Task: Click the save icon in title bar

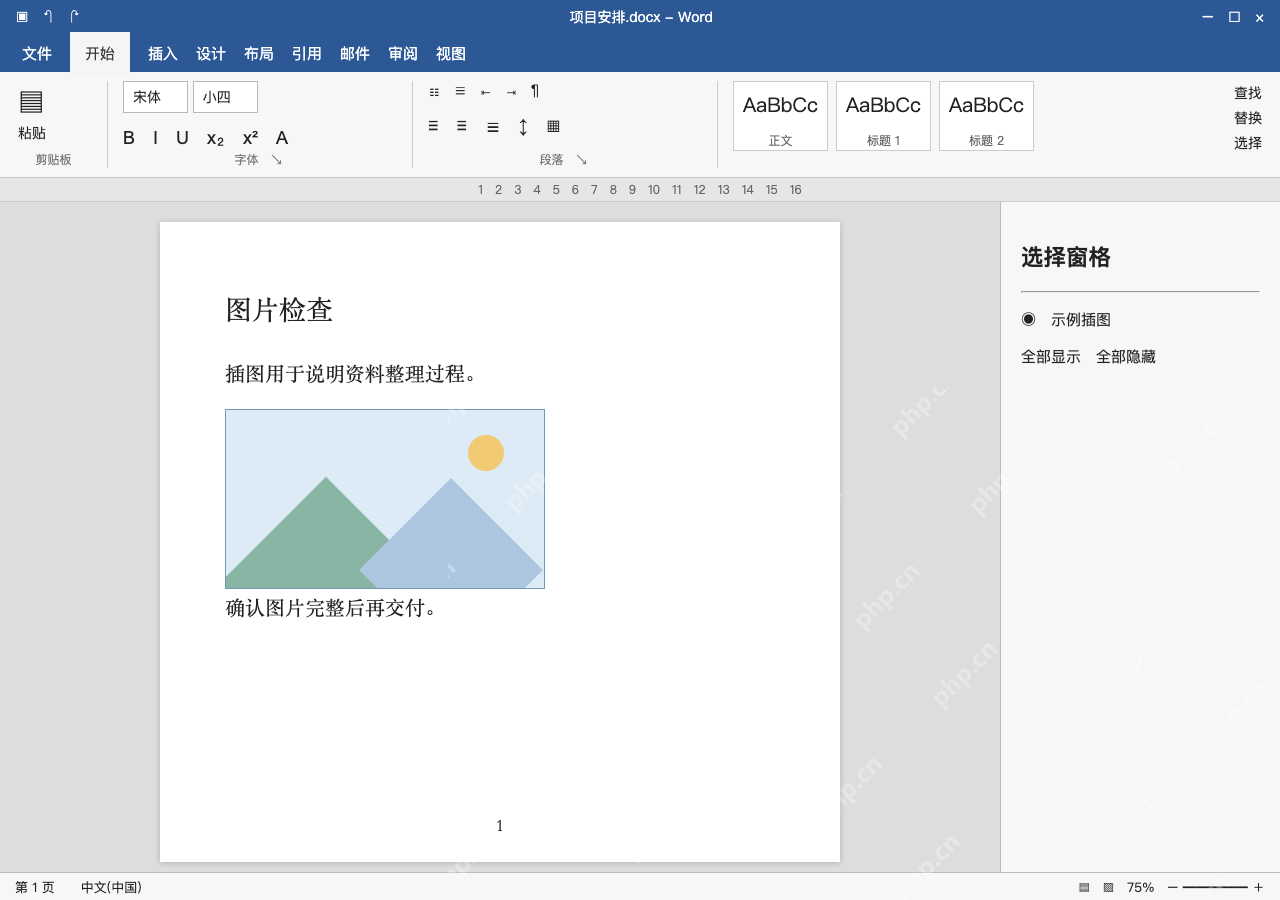Action: coord(22,17)
